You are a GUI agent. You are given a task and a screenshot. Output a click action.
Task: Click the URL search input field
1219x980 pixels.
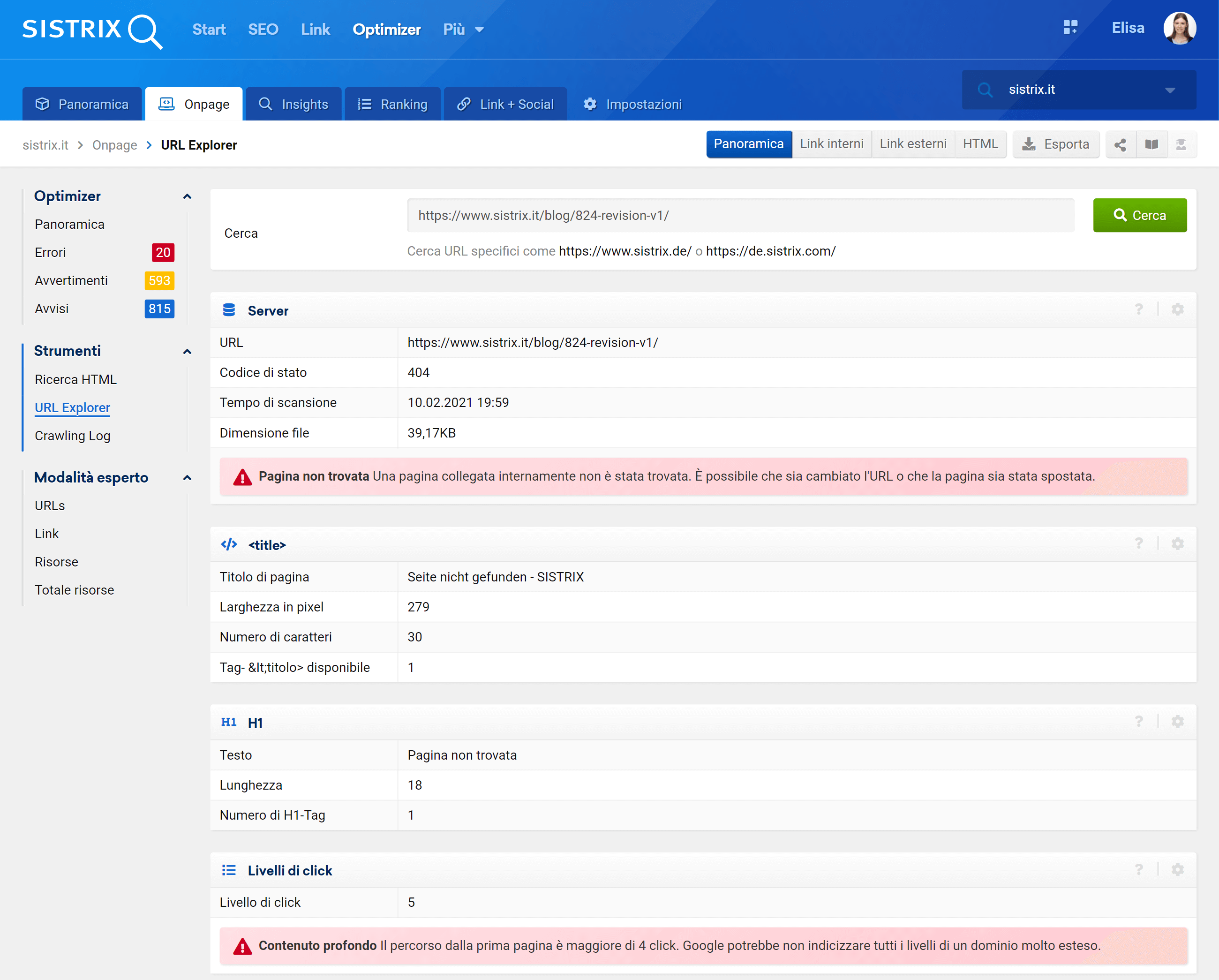[740, 215]
